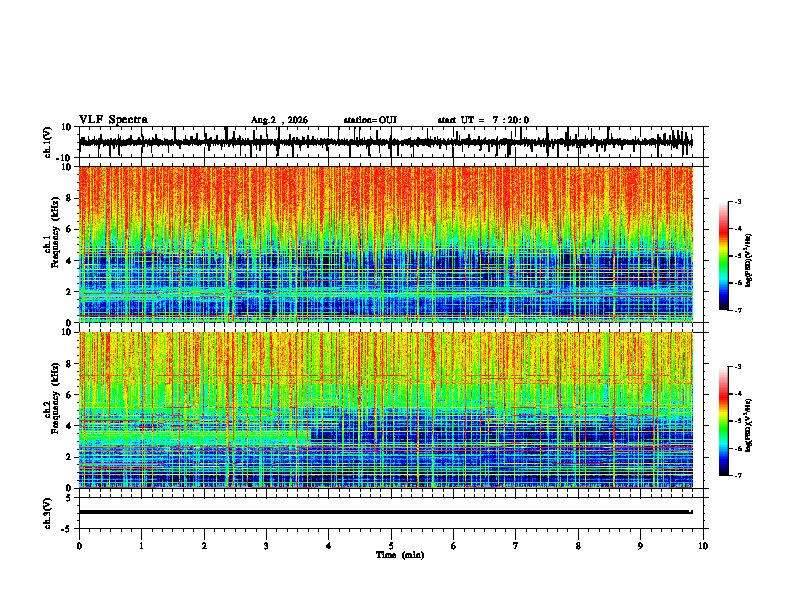The height and width of the screenshot is (612, 792).
Task: Click the "-5" tick on ch.3(V) axis
Action: [x=67, y=529]
